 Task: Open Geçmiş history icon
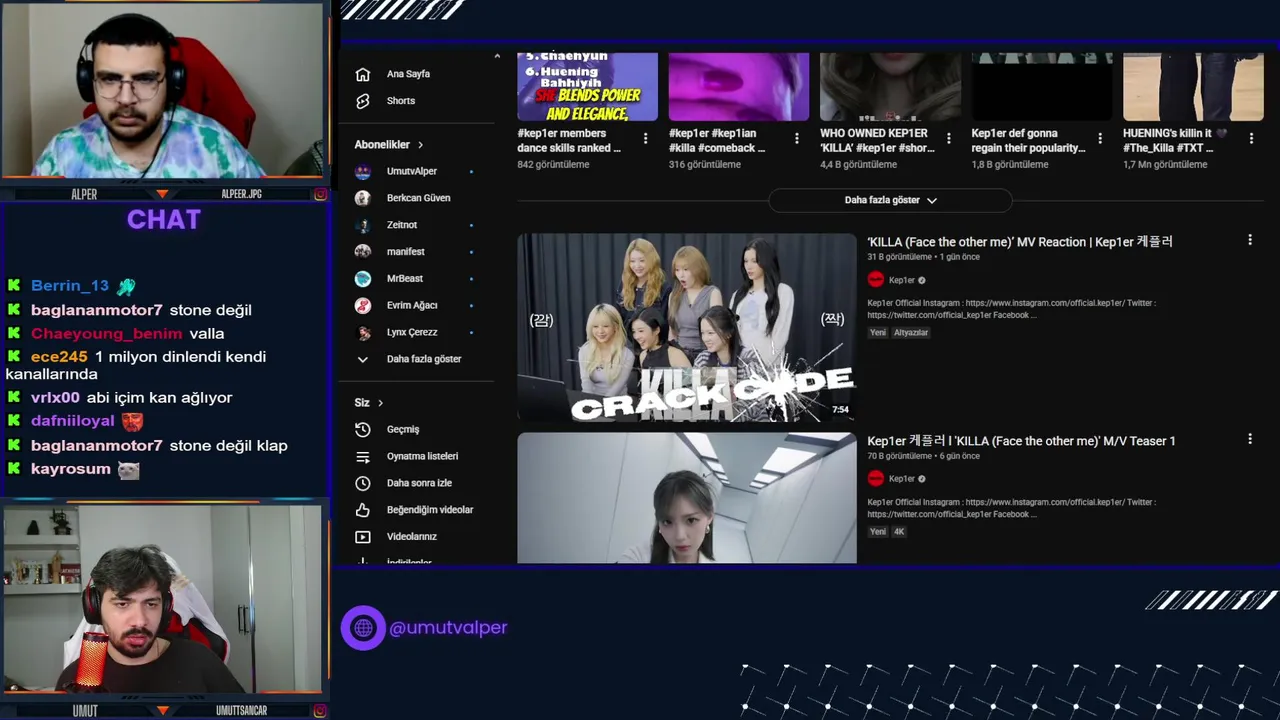[x=363, y=429]
